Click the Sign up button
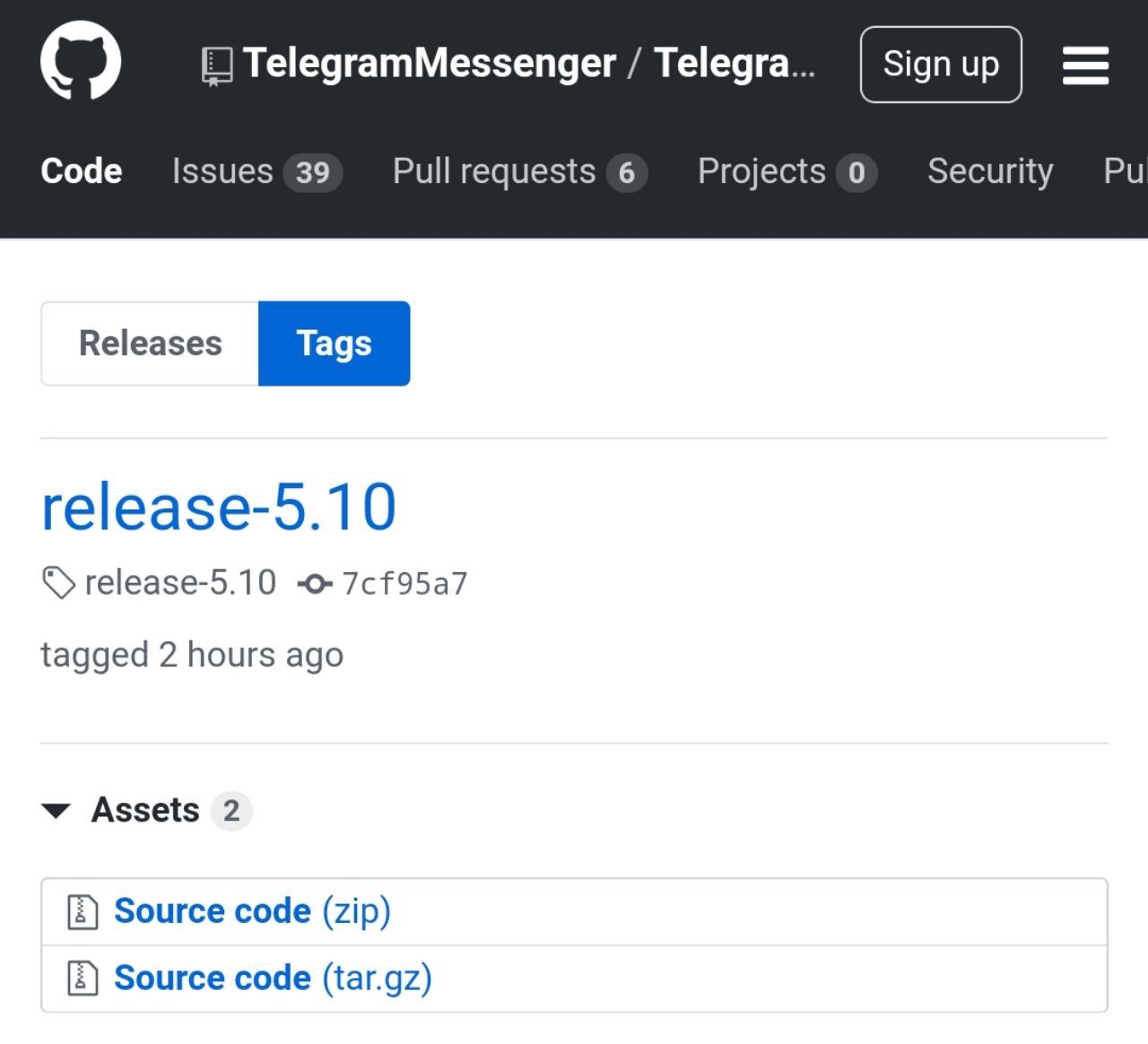The width and height of the screenshot is (1148, 1044). click(x=941, y=65)
